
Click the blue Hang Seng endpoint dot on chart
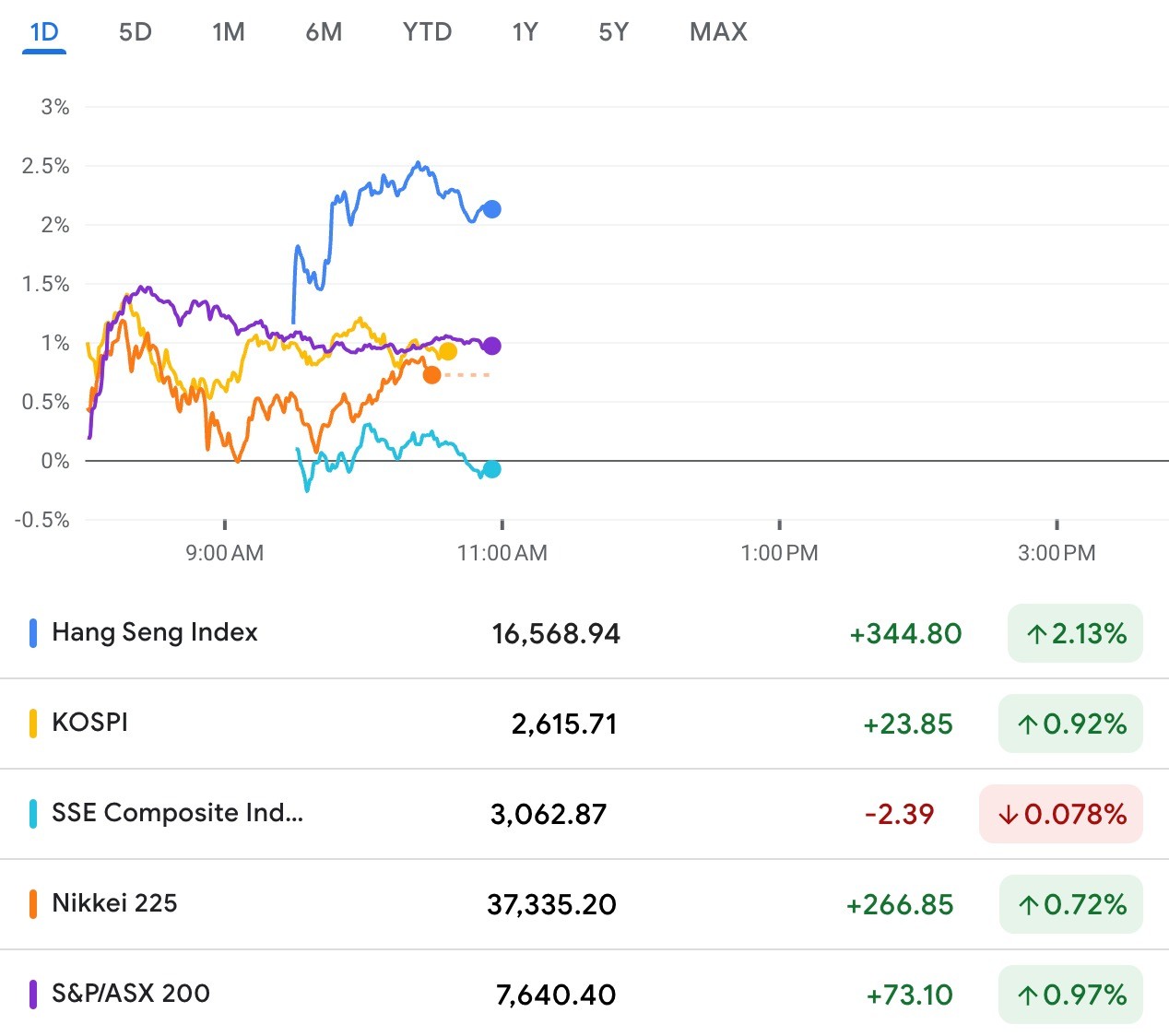pos(492,209)
